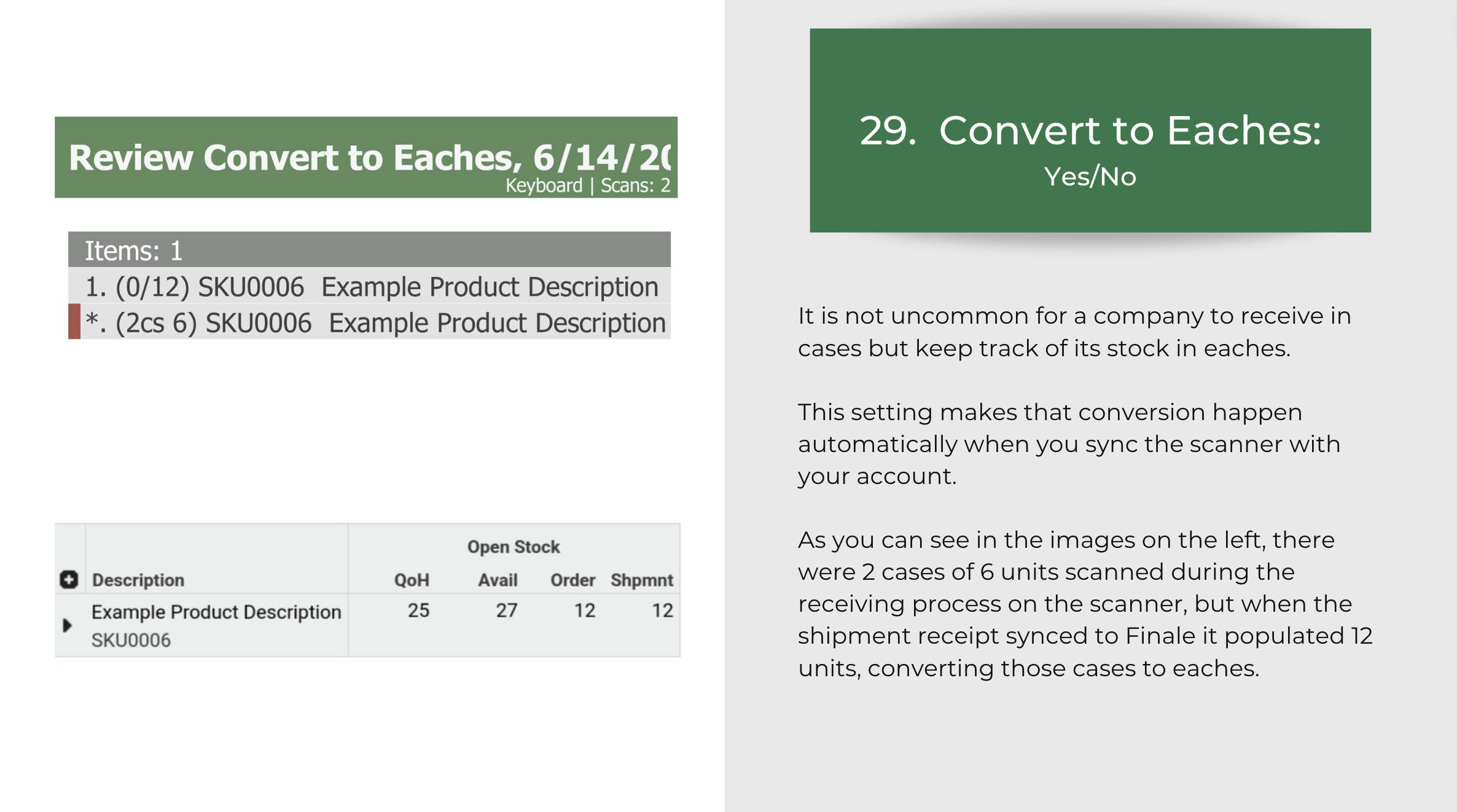Open the Example Product Description table entry
This screenshot has height=812, width=1457.
tap(216, 612)
